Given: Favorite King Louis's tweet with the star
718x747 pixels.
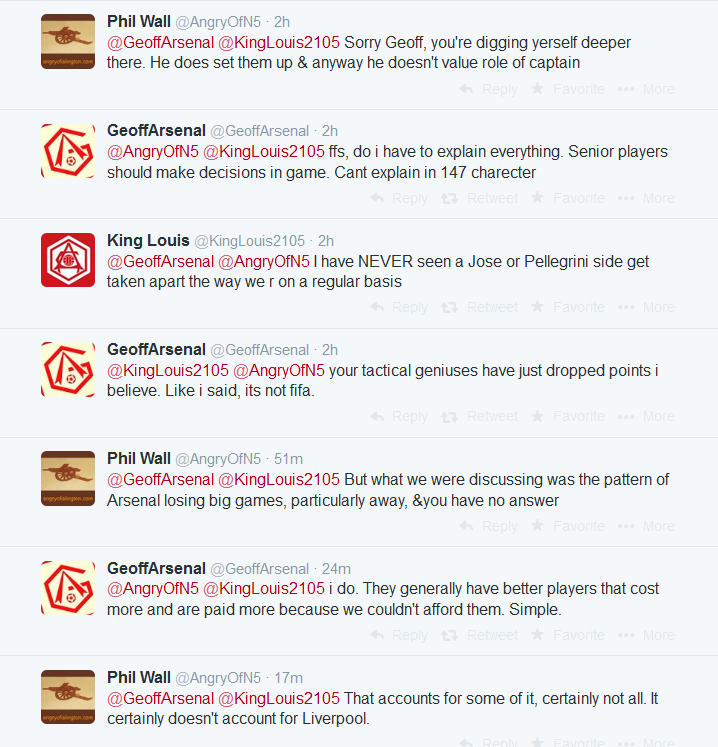Looking at the screenshot, I should 537,308.
